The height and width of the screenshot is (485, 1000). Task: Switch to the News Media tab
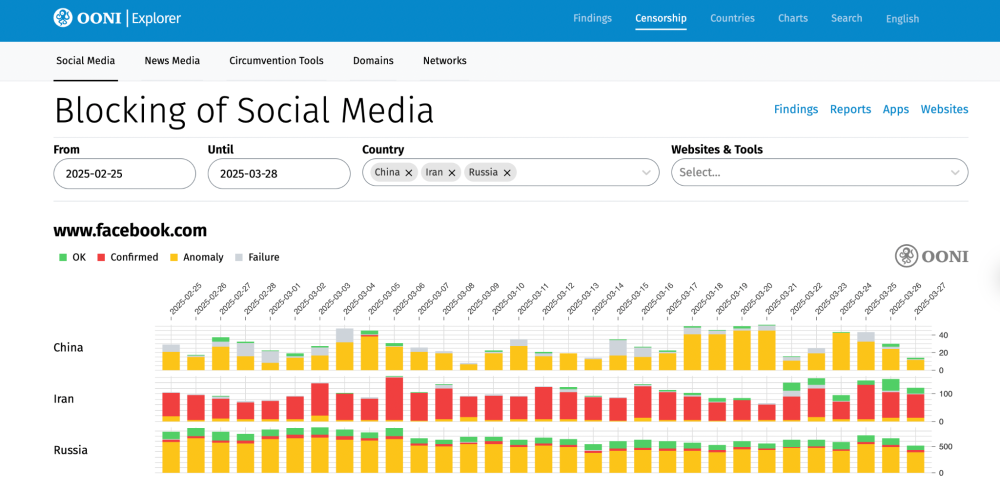tap(172, 61)
